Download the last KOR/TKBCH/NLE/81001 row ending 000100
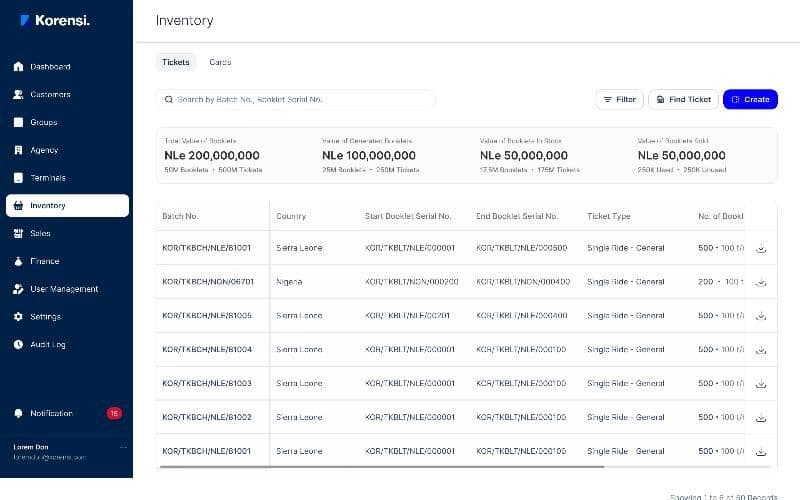The image size is (800, 500). [761, 452]
